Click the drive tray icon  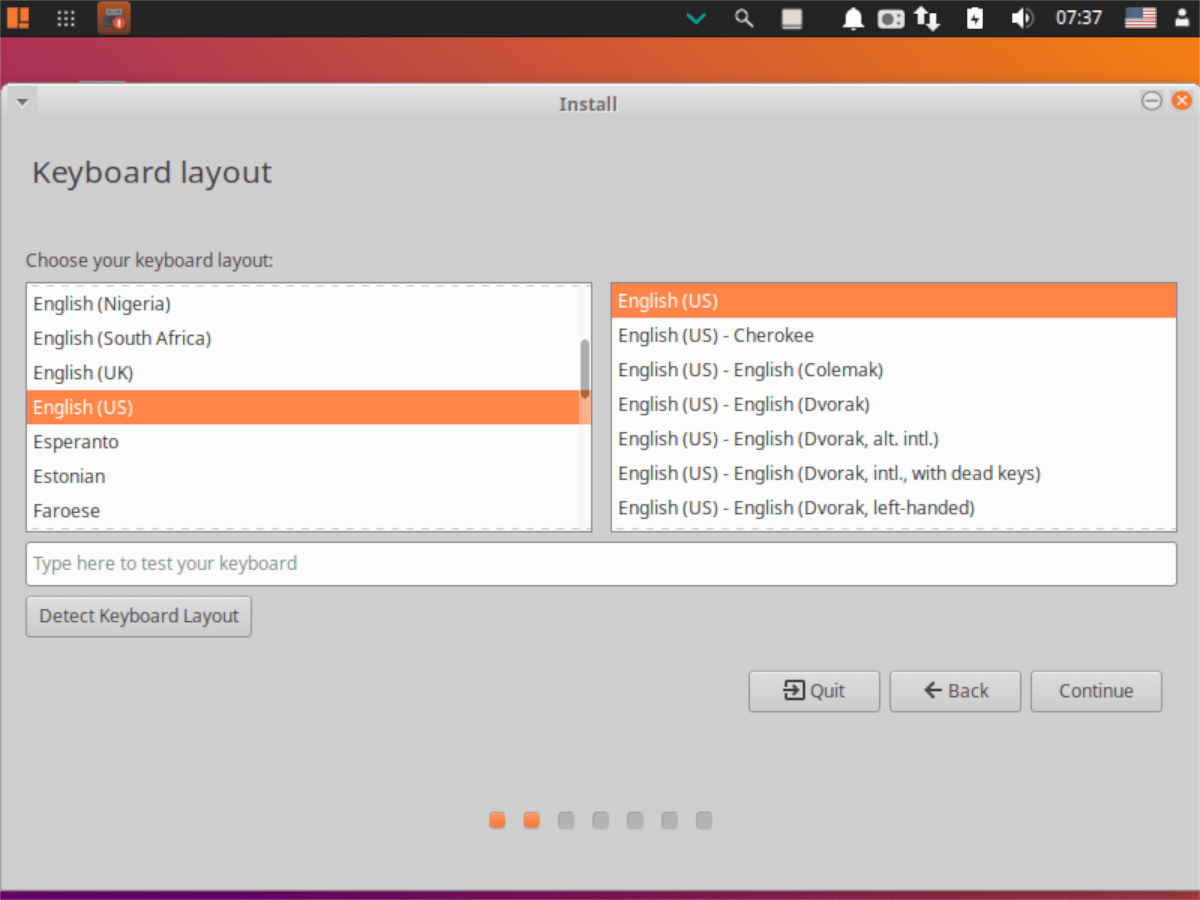point(792,18)
